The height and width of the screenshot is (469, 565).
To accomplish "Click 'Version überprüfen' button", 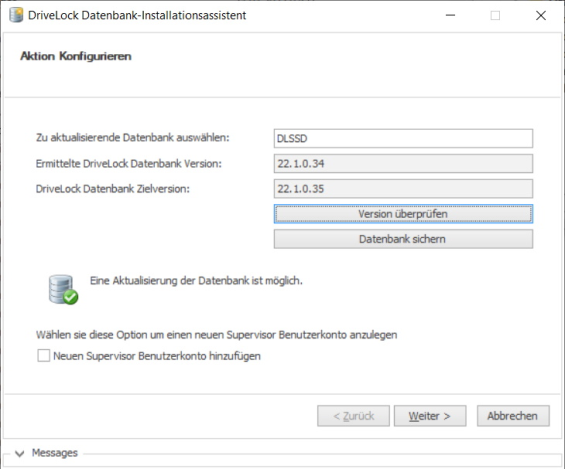I will point(403,214).
